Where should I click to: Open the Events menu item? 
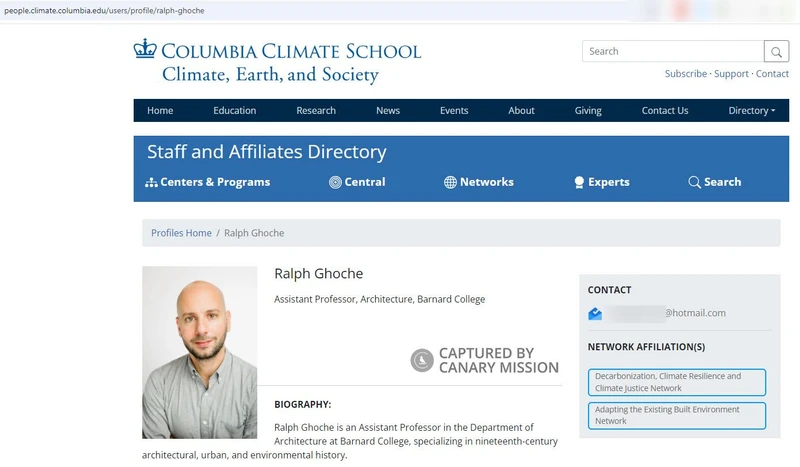pyautogui.click(x=454, y=111)
